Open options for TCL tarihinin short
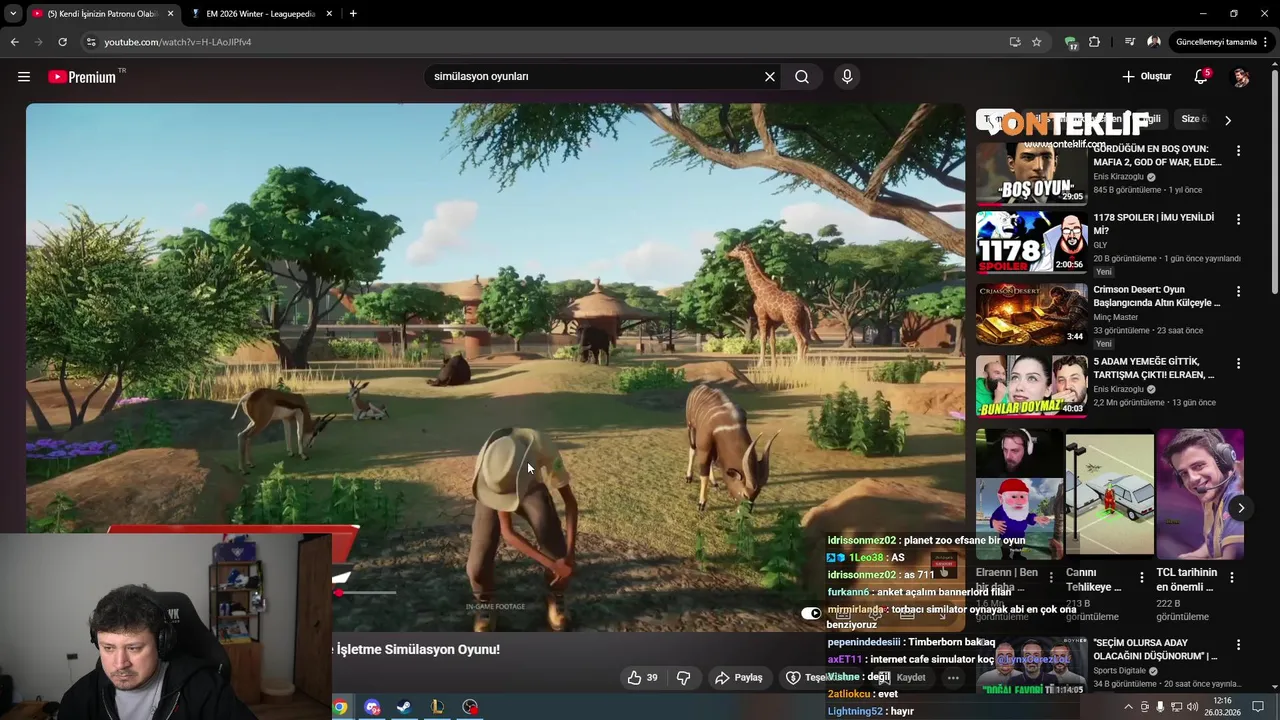The height and width of the screenshot is (720, 1280). (1232, 577)
